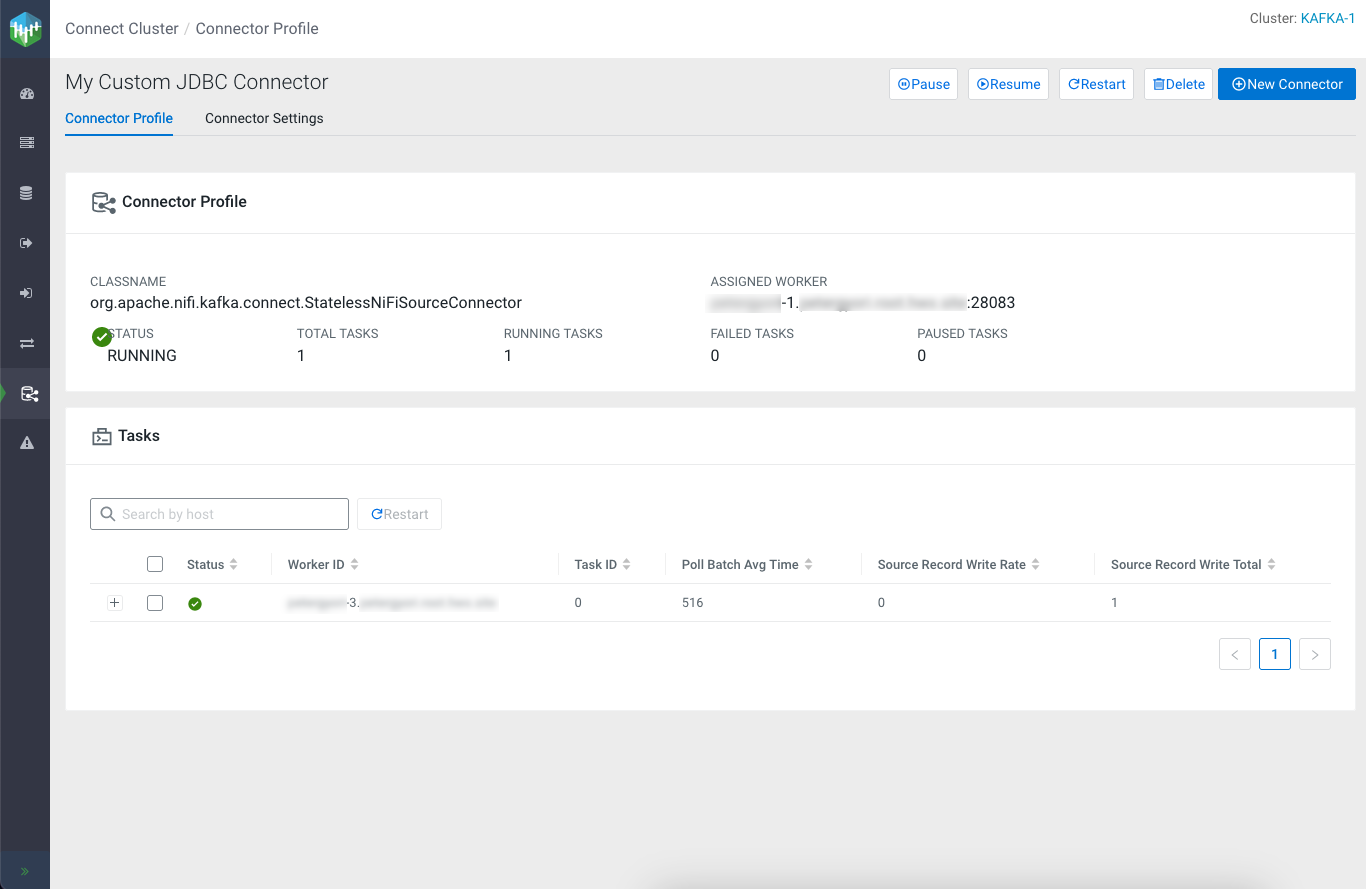Sort by Poll Batch Avg Time column

pyautogui.click(x=808, y=565)
